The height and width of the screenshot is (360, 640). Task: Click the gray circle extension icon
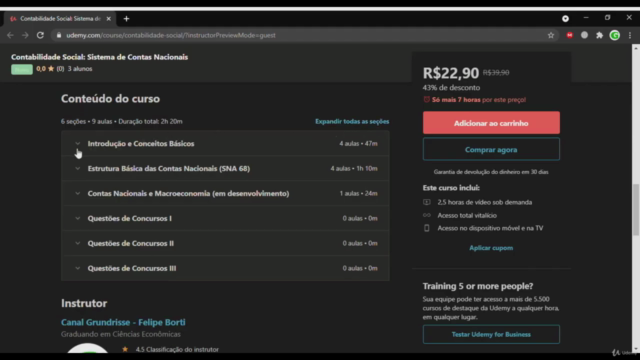pos(584,36)
